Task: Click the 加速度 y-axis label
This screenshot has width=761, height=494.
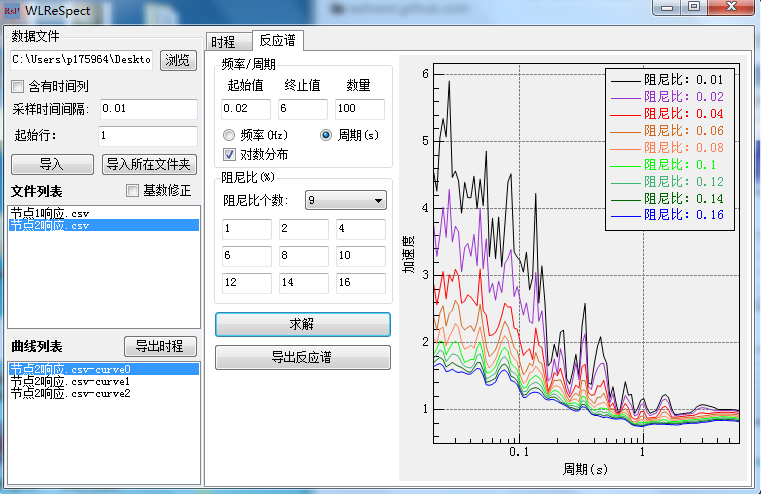Action: (x=409, y=254)
